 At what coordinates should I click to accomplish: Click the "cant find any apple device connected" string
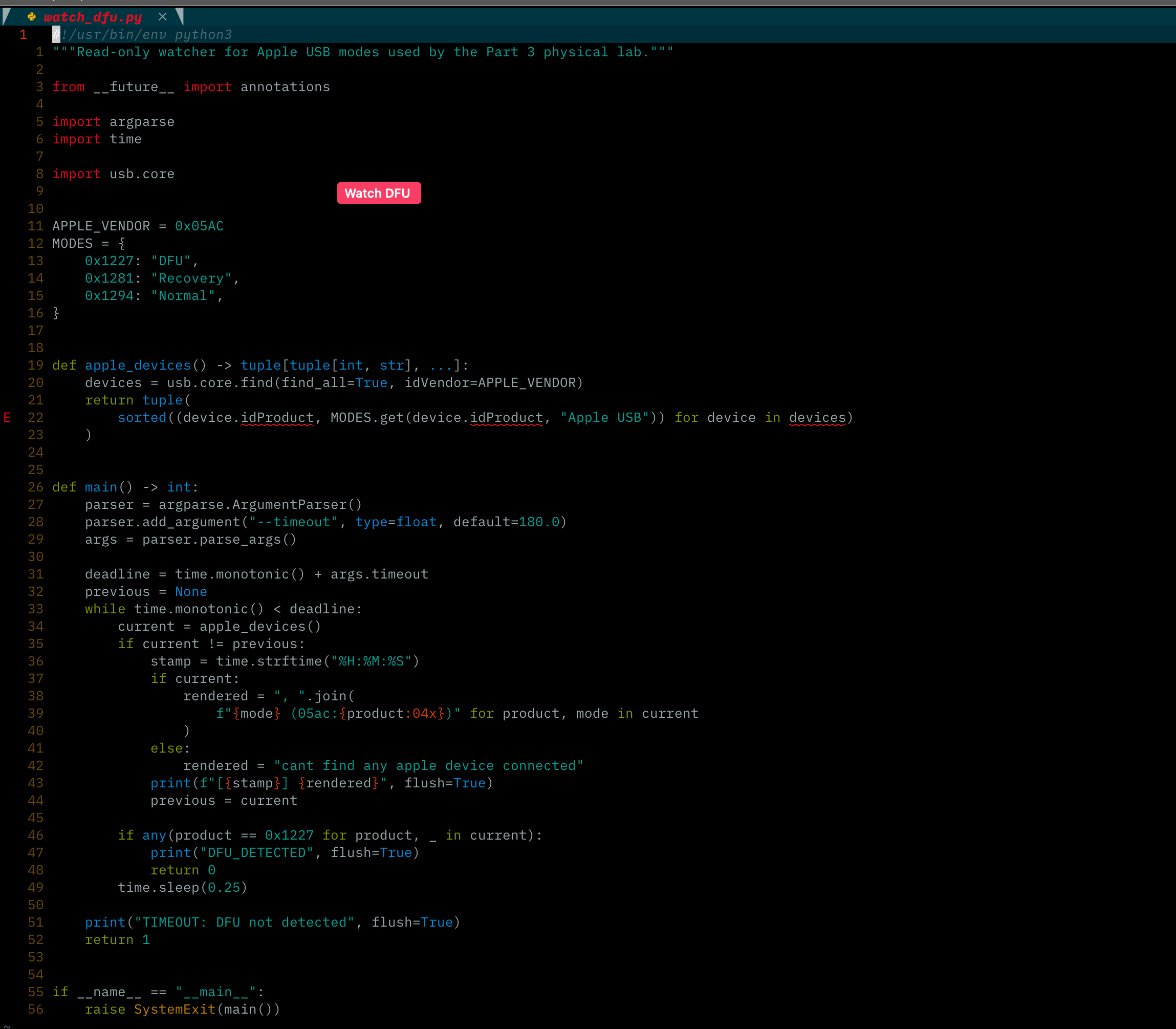click(428, 765)
